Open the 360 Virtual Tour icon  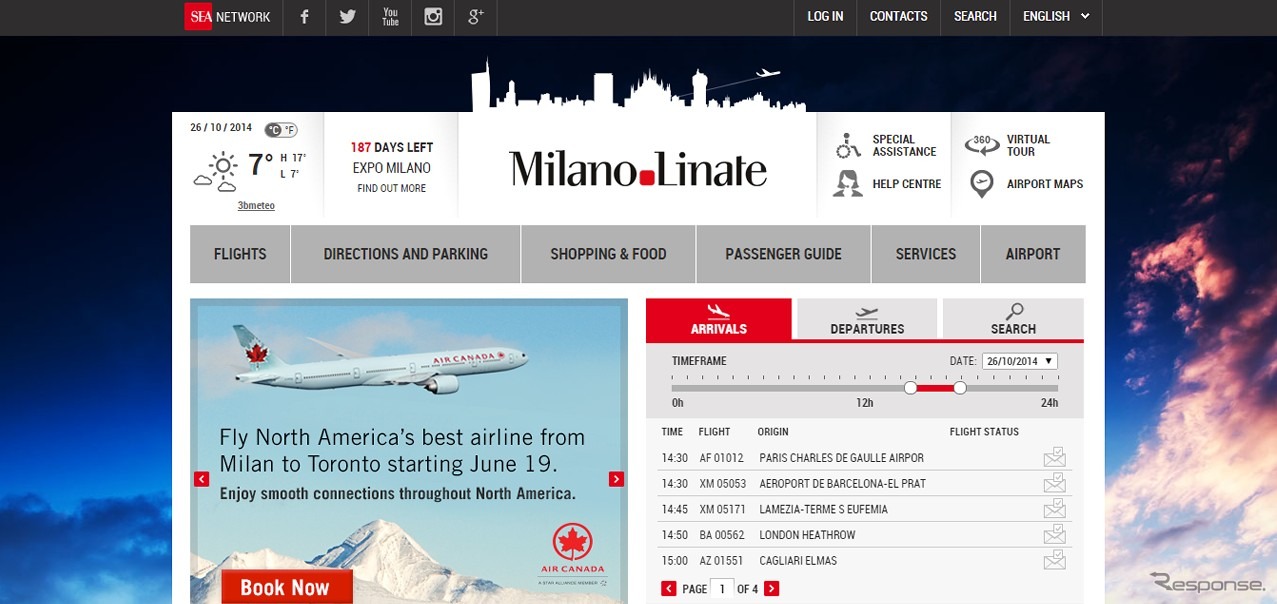[982, 145]
